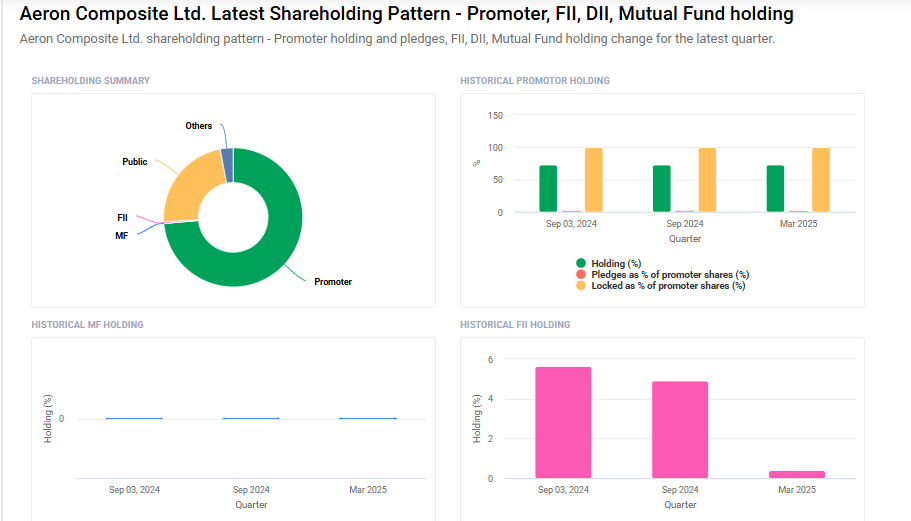This screenshot has height=521, width=911.
Task: Click green promoter holding bar for Sep 03, 2024
Action: click(548, 189)
